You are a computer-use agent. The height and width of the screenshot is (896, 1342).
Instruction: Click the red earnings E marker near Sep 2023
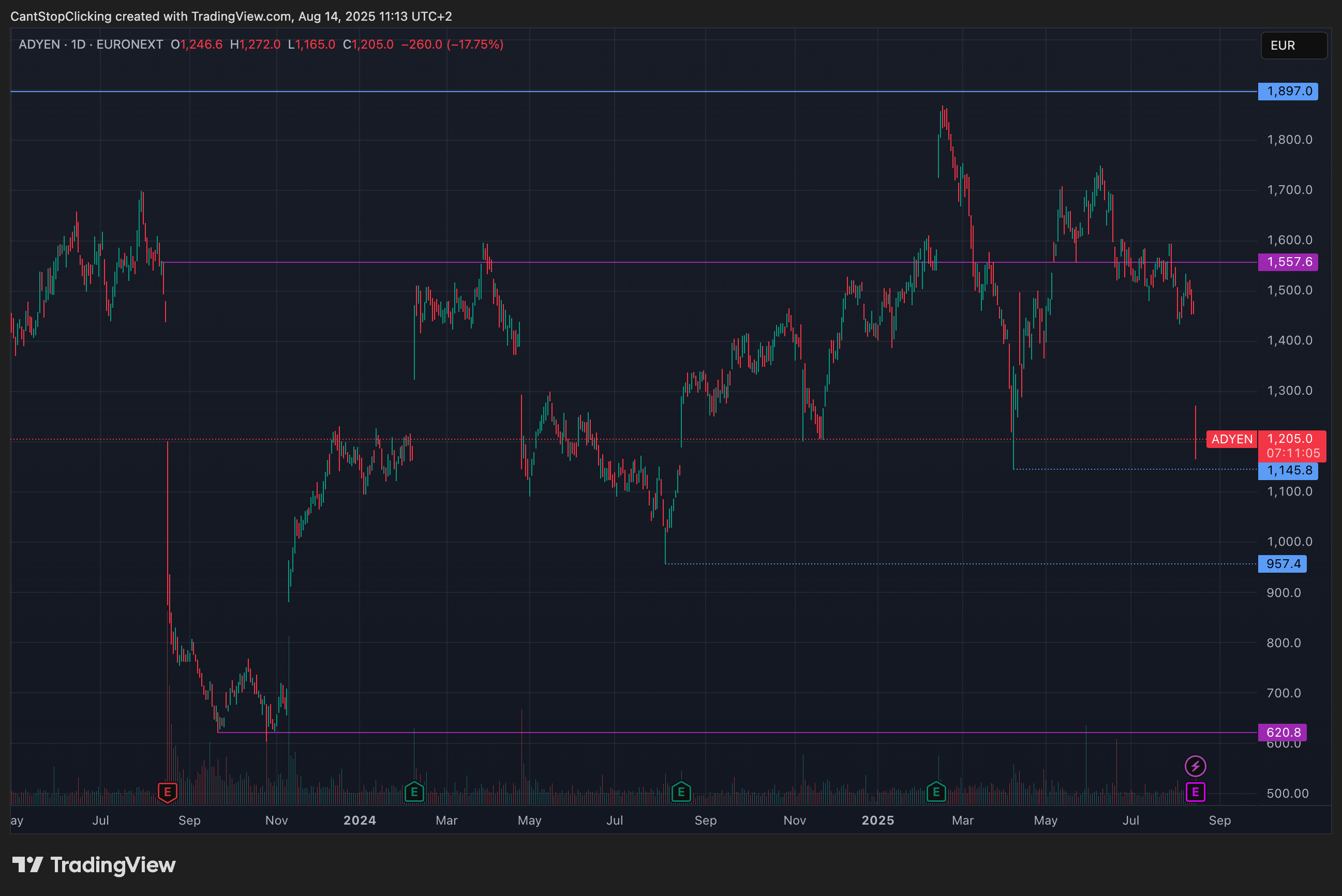[168, 792]
